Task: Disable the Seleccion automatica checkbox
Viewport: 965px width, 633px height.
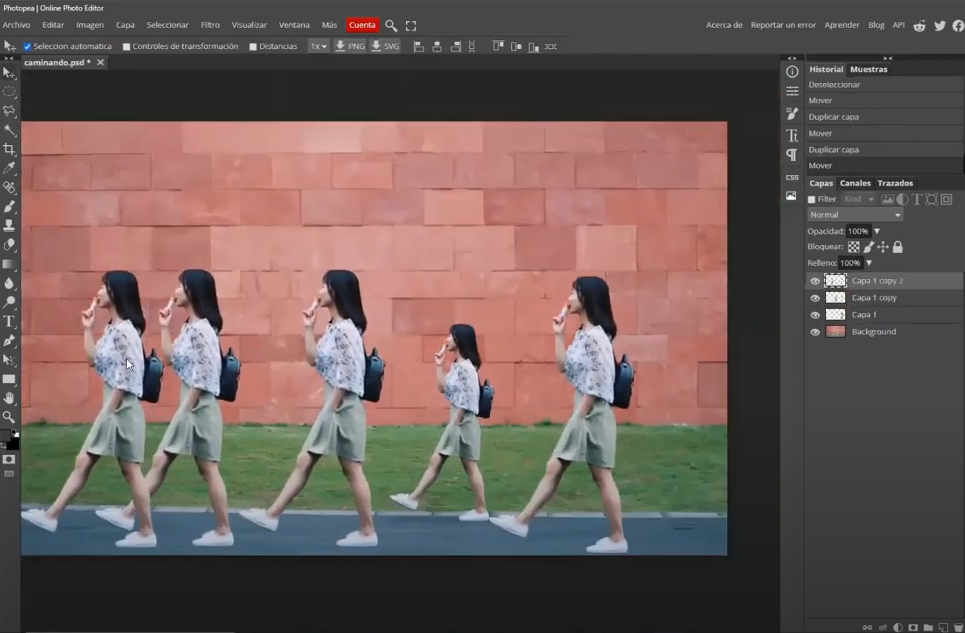Action: point(28,46)
